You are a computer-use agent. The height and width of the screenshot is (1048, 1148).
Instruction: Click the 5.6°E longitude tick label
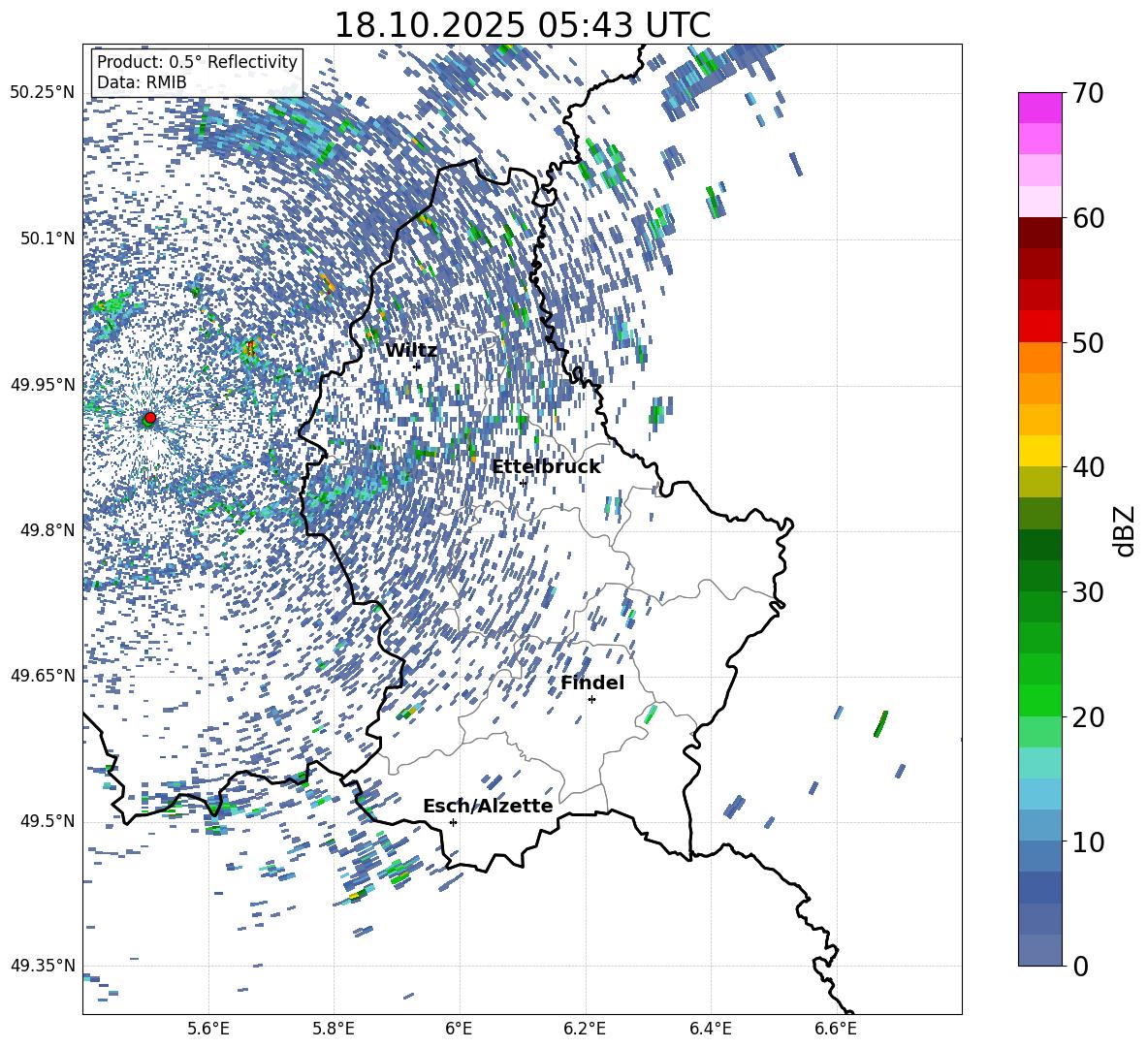(x=208, y=1027)
